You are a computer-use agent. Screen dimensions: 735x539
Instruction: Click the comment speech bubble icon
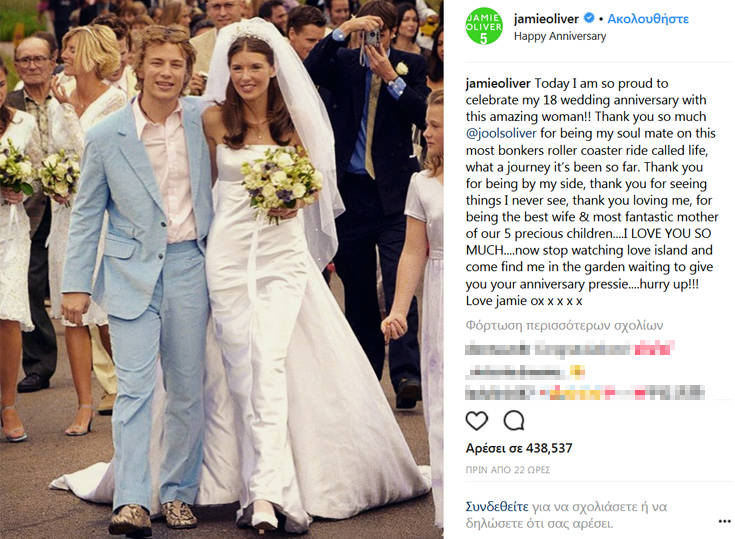(514, 420)
